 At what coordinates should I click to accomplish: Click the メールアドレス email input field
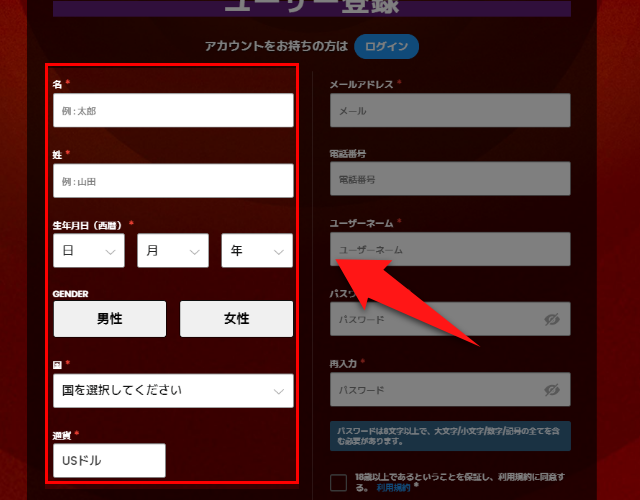click(x=450, y=111)
